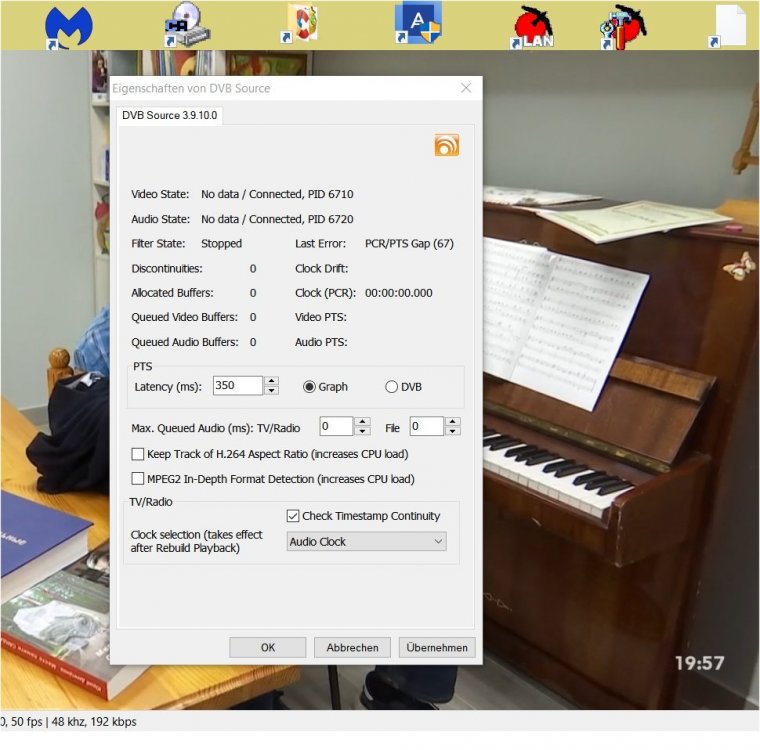The image size is (760, 750).
Task: Enable MPEG2 In-Depth Format Detection
Action: (139, 479)
